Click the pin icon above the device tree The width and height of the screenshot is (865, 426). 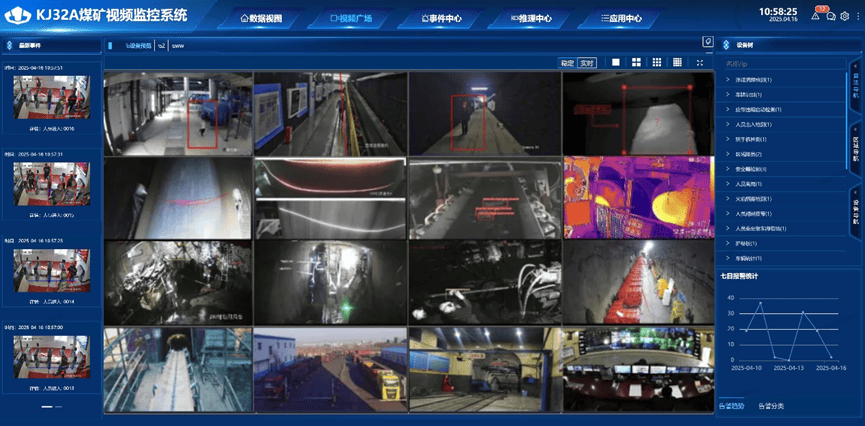(707, 41)
